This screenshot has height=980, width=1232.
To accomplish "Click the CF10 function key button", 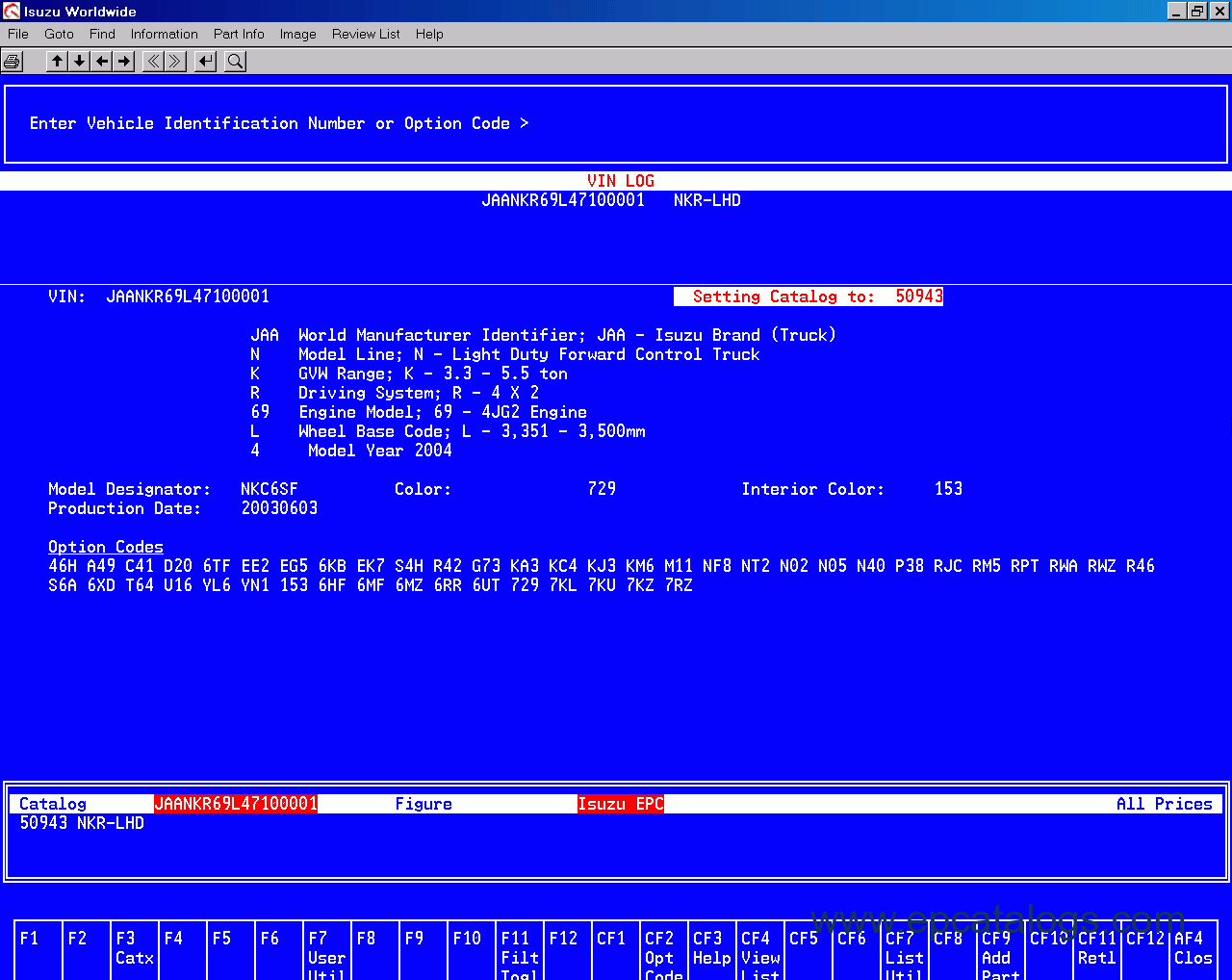I will 1049,950.
